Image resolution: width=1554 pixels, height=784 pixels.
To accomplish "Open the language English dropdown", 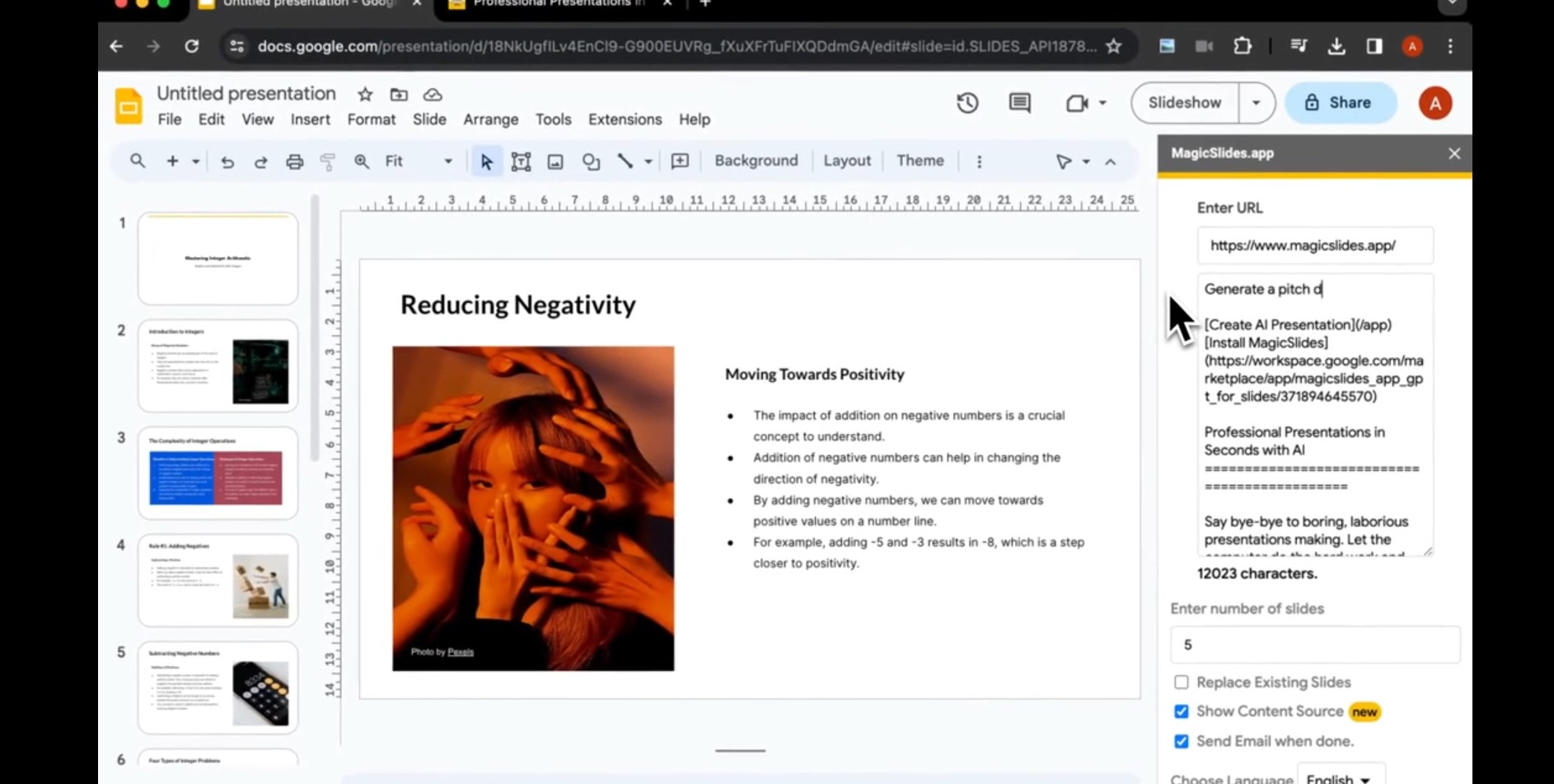I will pyautogui.click(x=1341, y=776).
